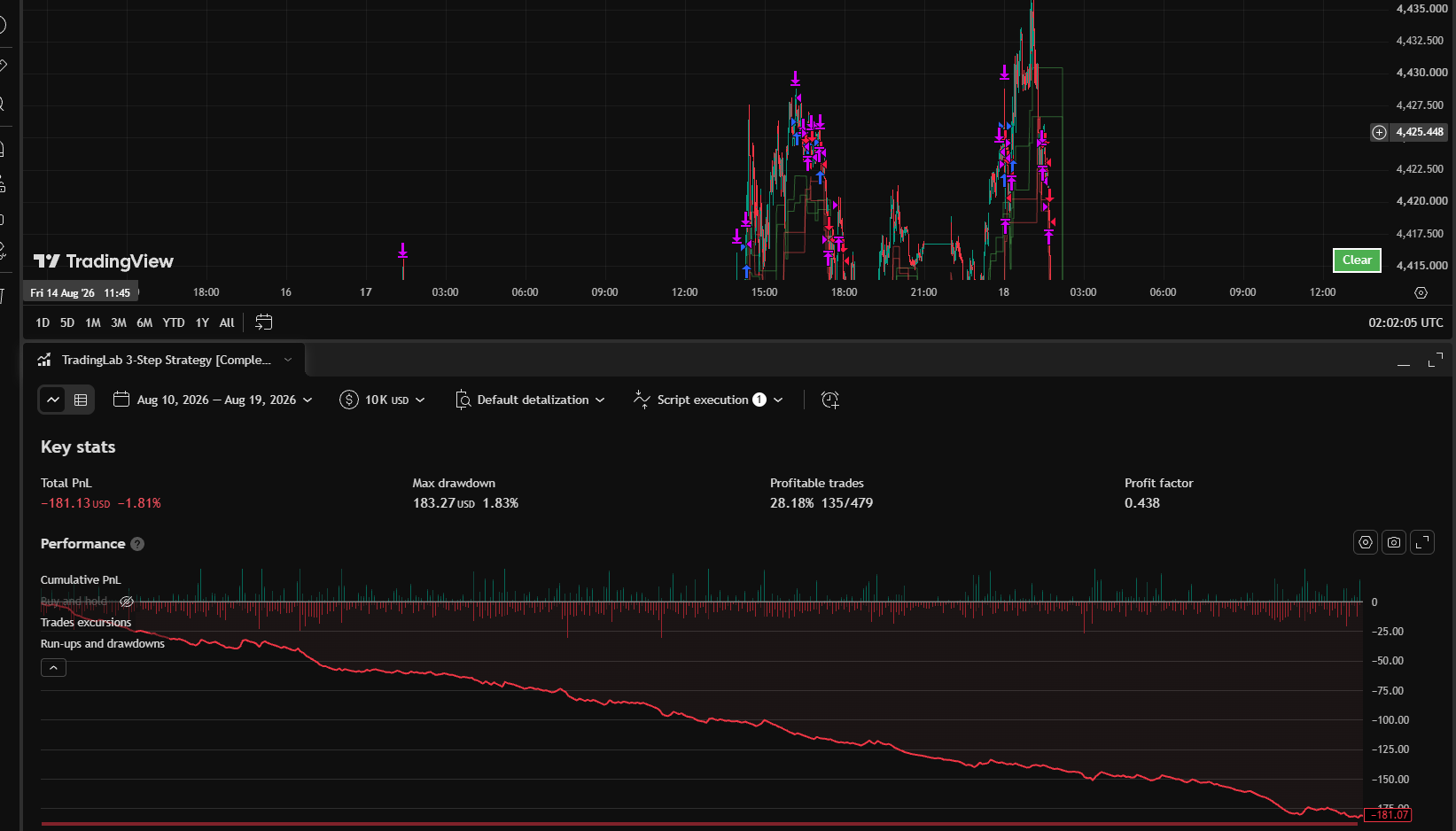1456x831 pixels.
Task: Click the 02:02:05 UTC timezone button
Action: tap(1405, 322)
